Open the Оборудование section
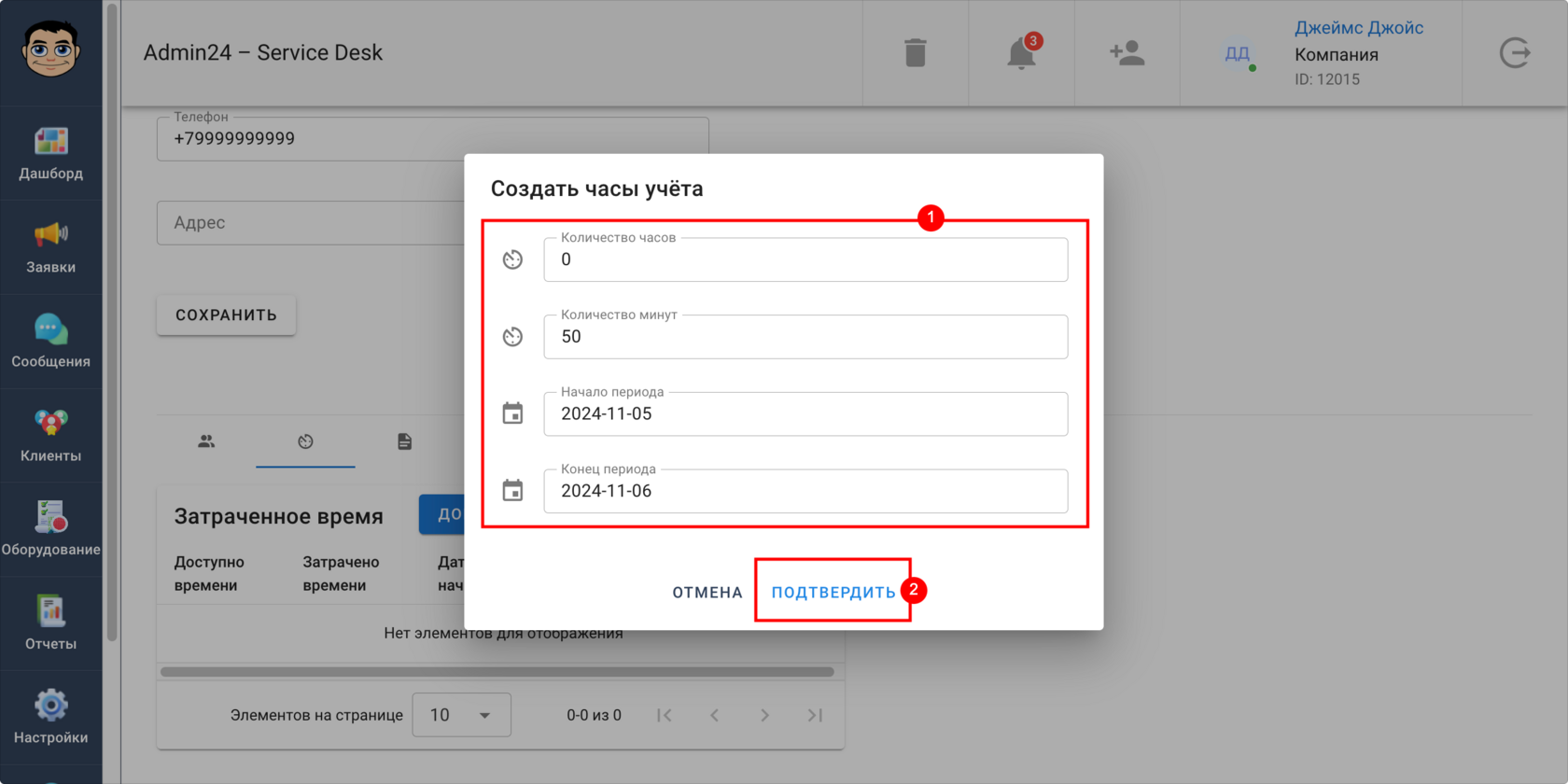The image size is (1568, 784). (51, 530)
